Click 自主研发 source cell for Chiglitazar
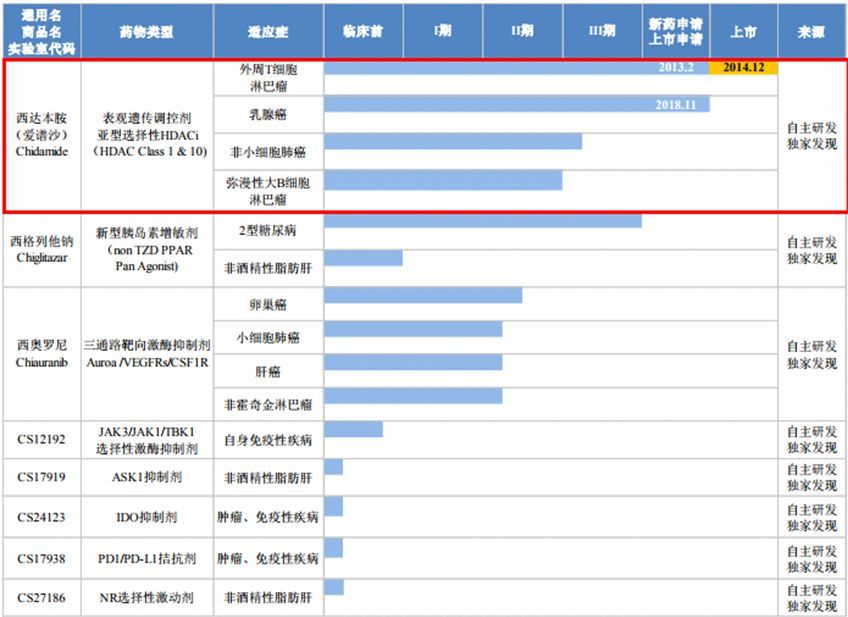 [x=812, y=250]
